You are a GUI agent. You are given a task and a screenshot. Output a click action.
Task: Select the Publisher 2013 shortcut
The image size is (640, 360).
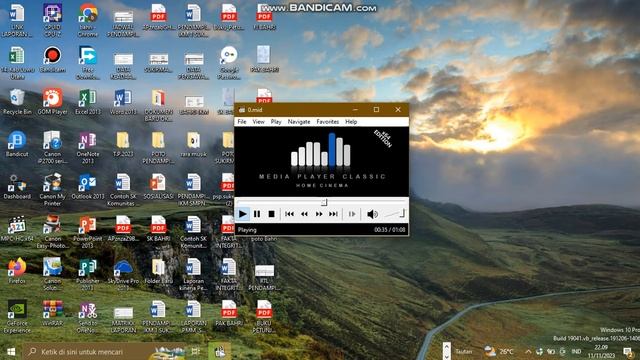87,274
